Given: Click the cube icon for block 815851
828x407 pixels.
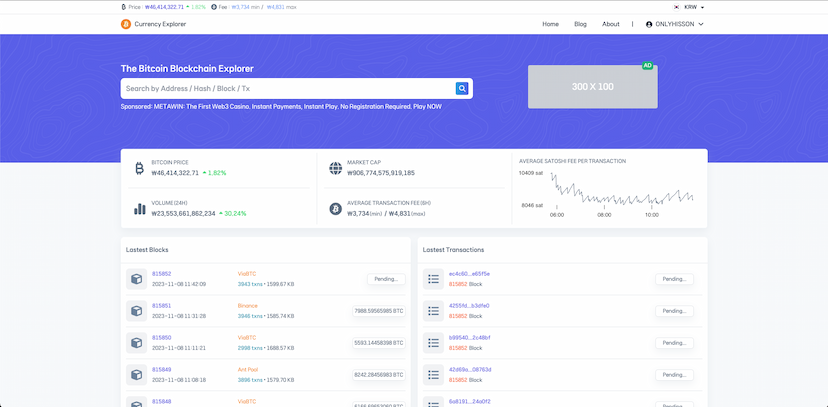Looking at the screenshot, I should point(136,311).
